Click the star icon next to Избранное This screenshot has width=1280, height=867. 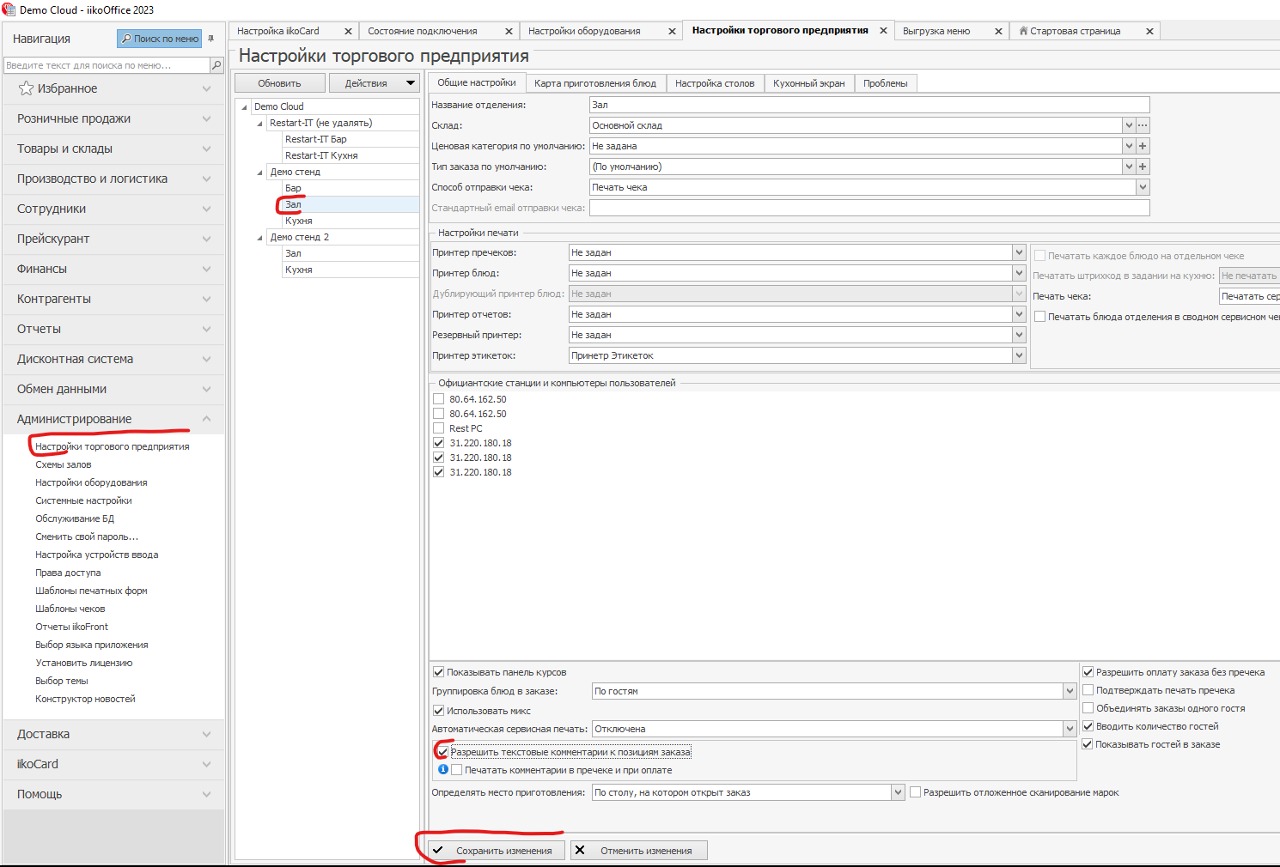26,89
